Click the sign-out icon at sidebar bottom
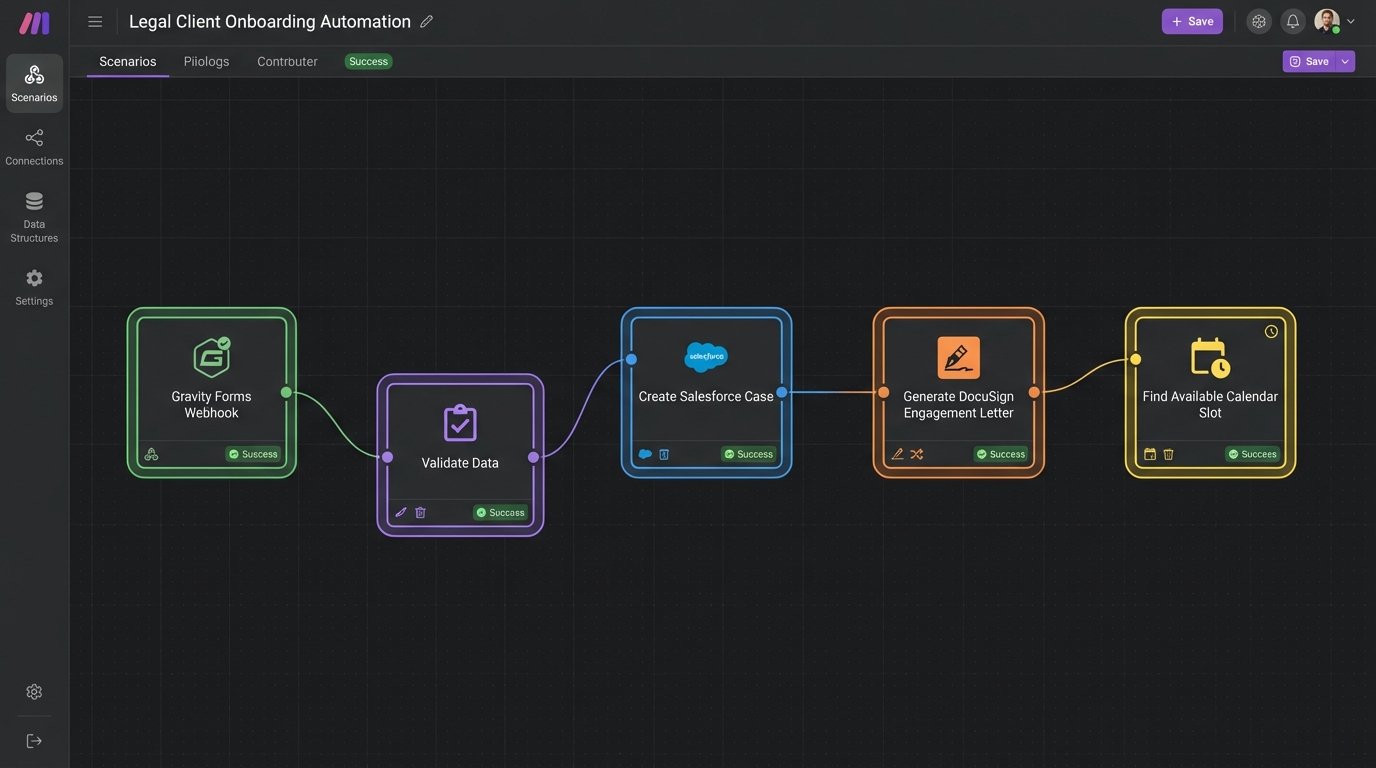This screenshot has width=1376, height=768. 34,741
